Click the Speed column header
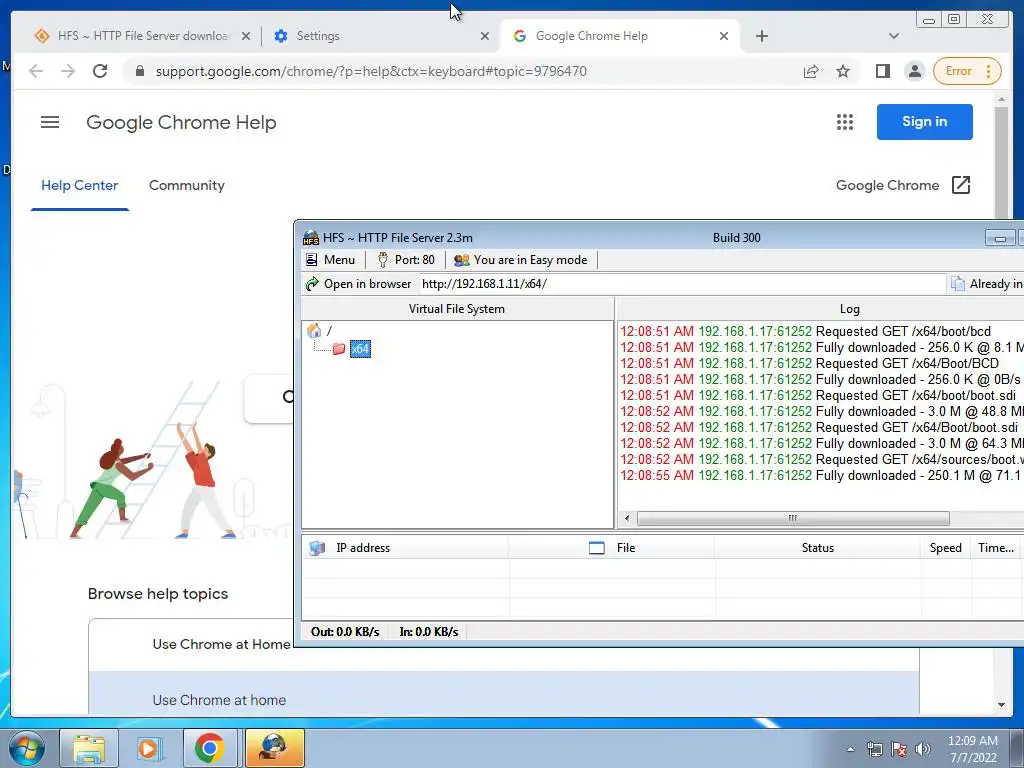This screenshot has height=768, width=1024. 946,548
